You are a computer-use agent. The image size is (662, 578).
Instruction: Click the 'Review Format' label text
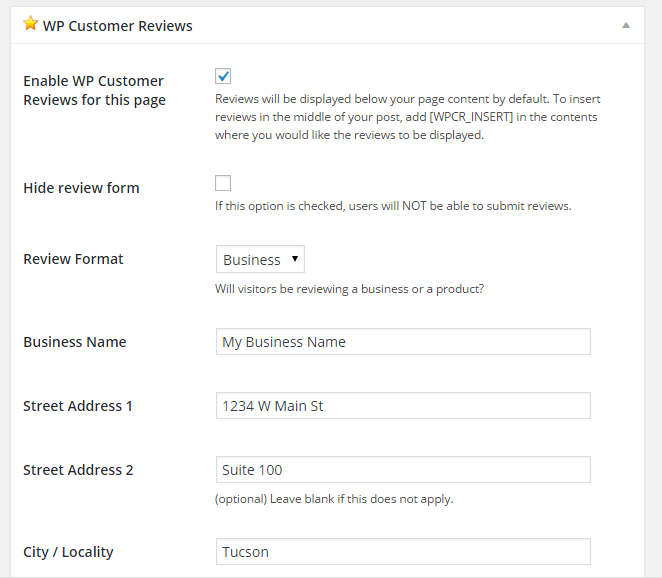[73, 259]
